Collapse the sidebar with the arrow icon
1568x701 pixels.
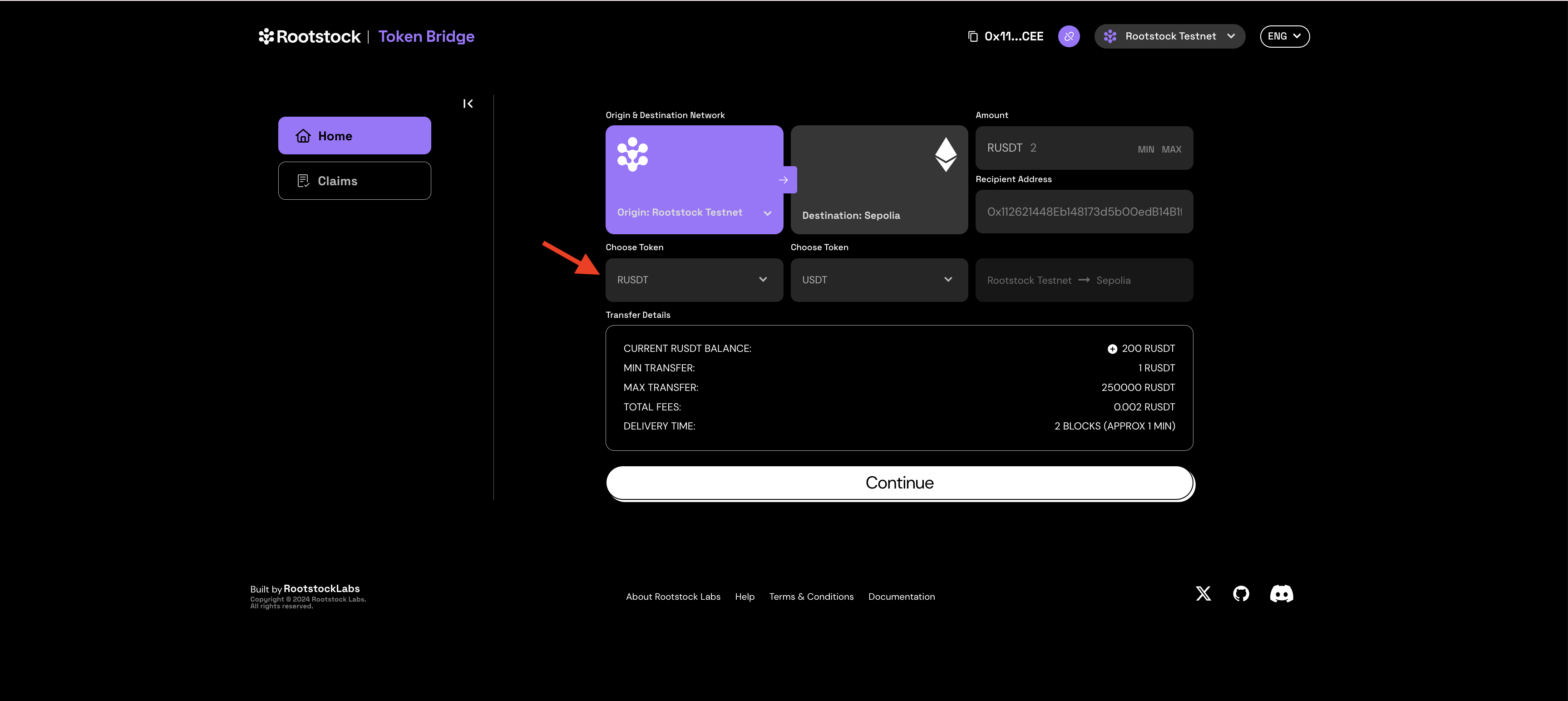(468, 104)
